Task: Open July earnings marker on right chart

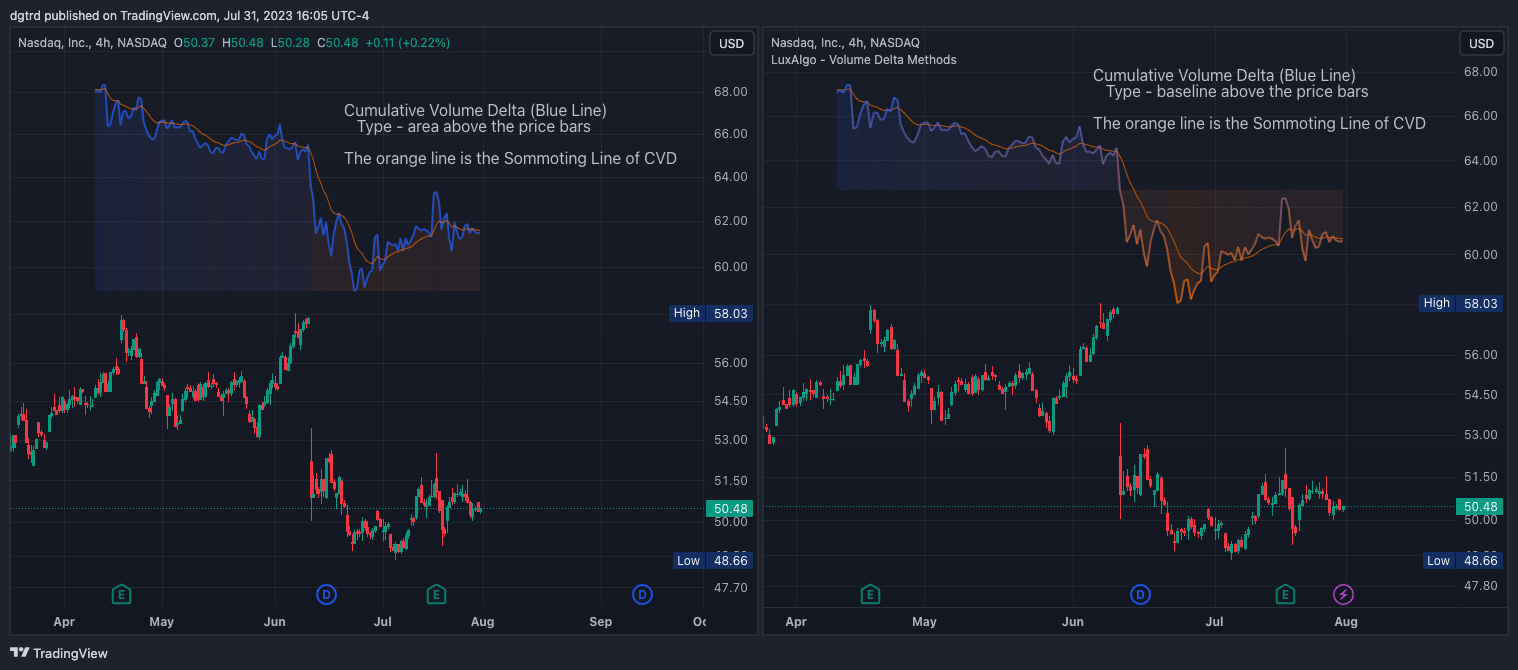Action: click(1285, 595)
